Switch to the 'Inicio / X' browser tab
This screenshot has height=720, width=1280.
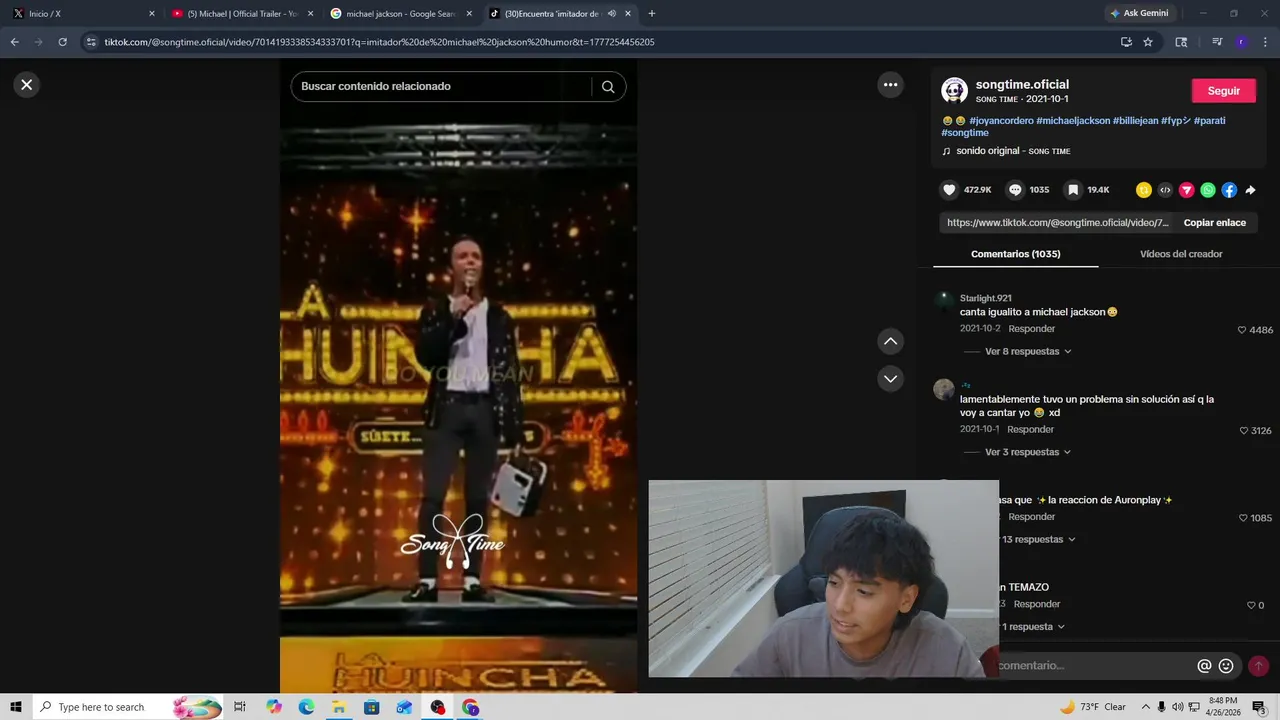(x=83, y=14)
